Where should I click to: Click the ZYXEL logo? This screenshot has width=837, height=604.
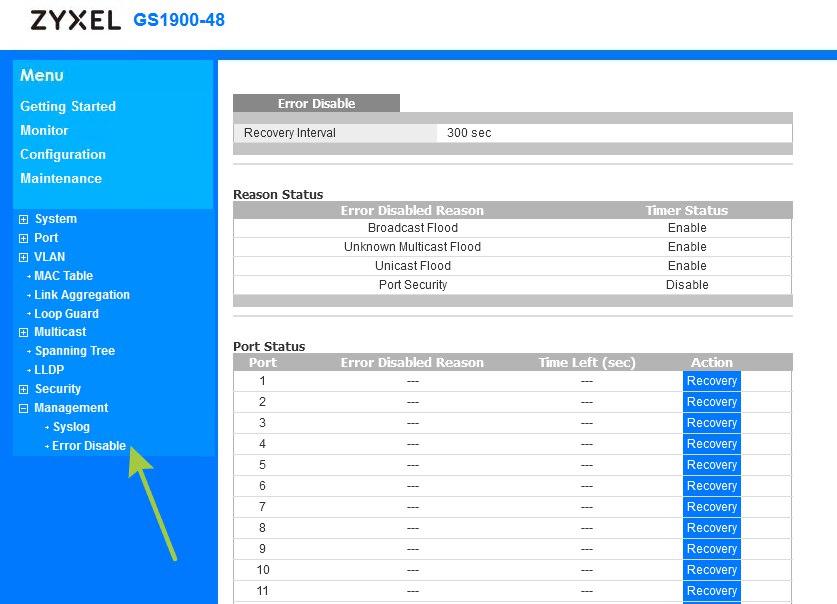[x=75, y=20]
